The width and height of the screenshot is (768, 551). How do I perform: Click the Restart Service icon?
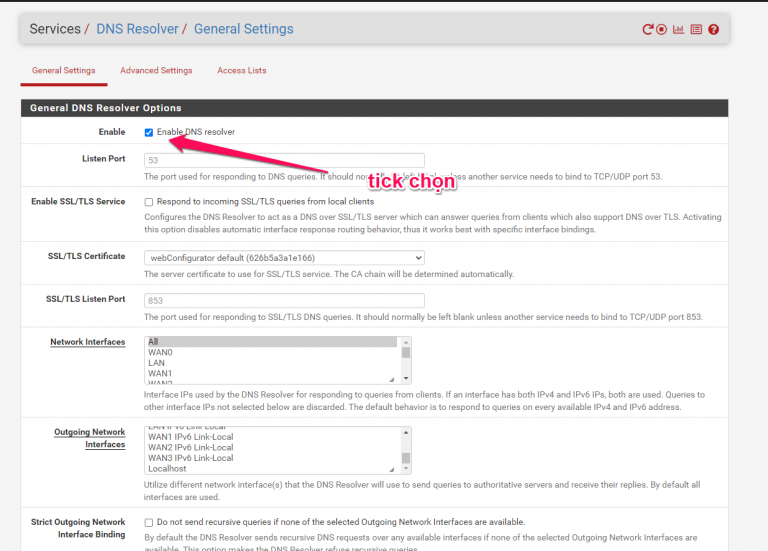[647, 30]
